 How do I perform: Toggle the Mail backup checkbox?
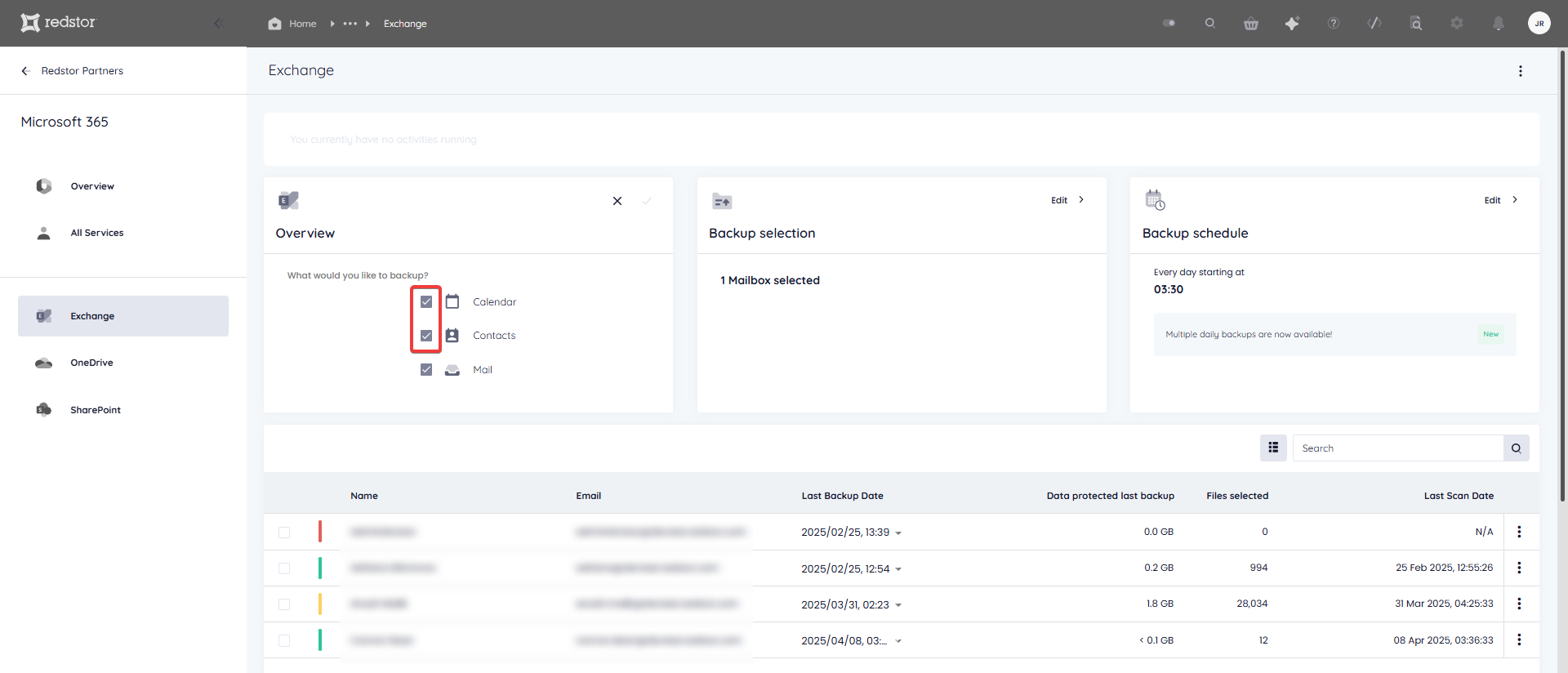pyautogui.click(x=426, y=370)
